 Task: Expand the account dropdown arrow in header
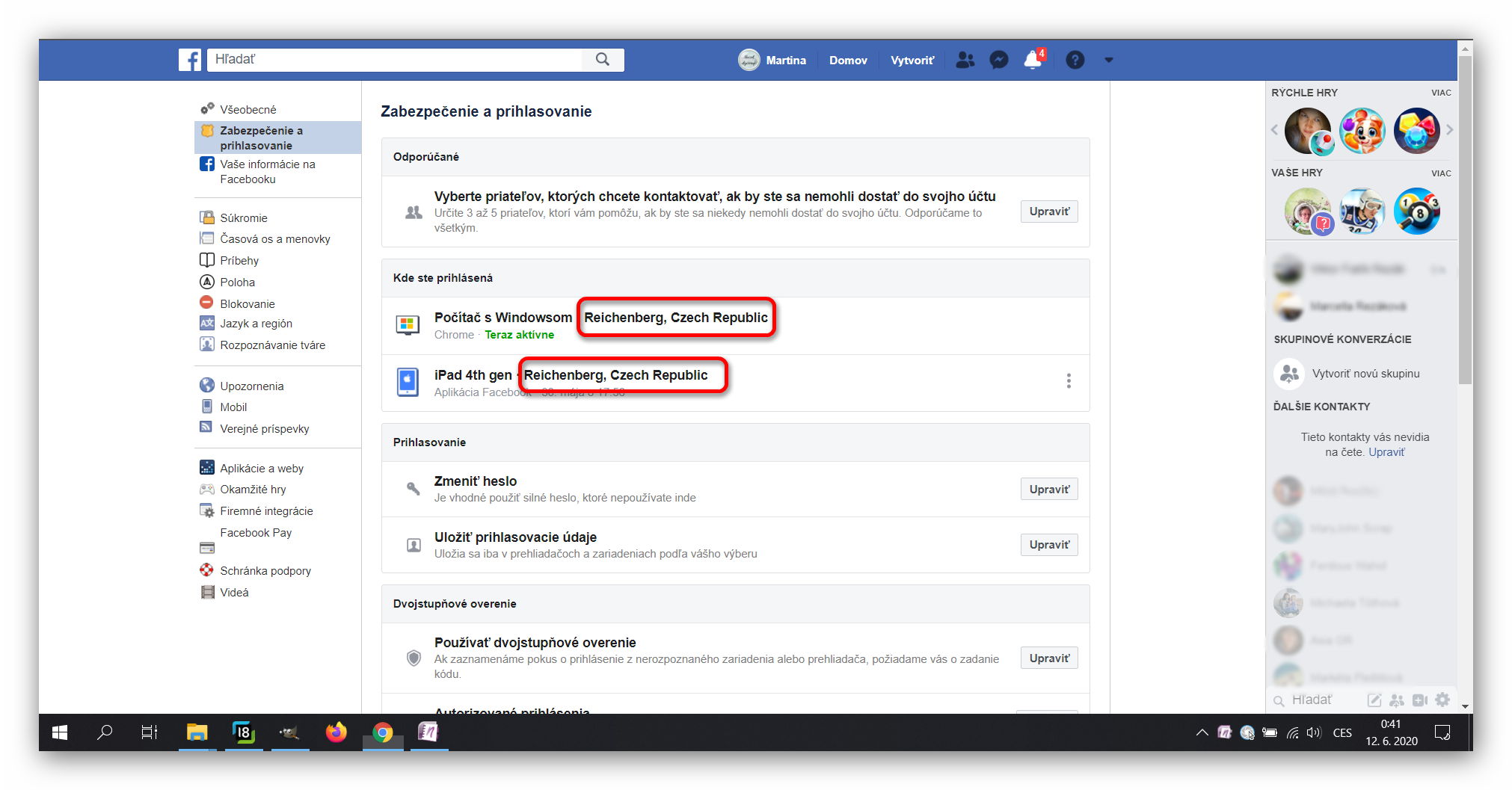1109,60
